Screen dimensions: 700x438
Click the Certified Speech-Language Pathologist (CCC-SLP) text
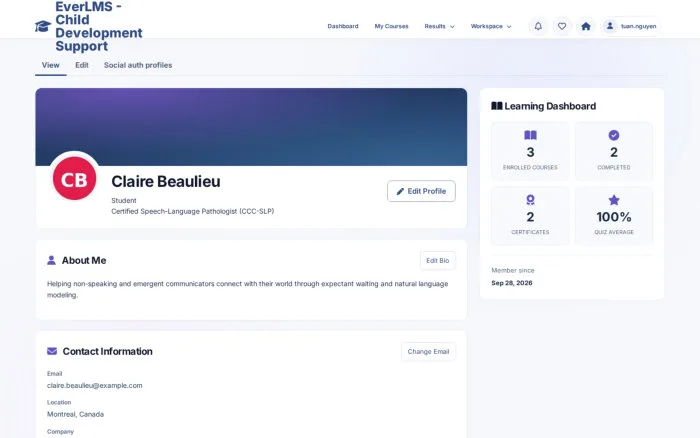click(192, 211)
